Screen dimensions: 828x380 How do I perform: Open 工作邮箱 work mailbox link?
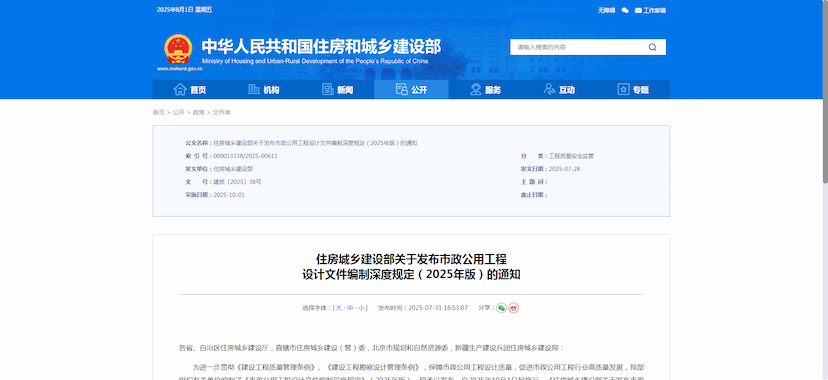click(x=650, y=10)
